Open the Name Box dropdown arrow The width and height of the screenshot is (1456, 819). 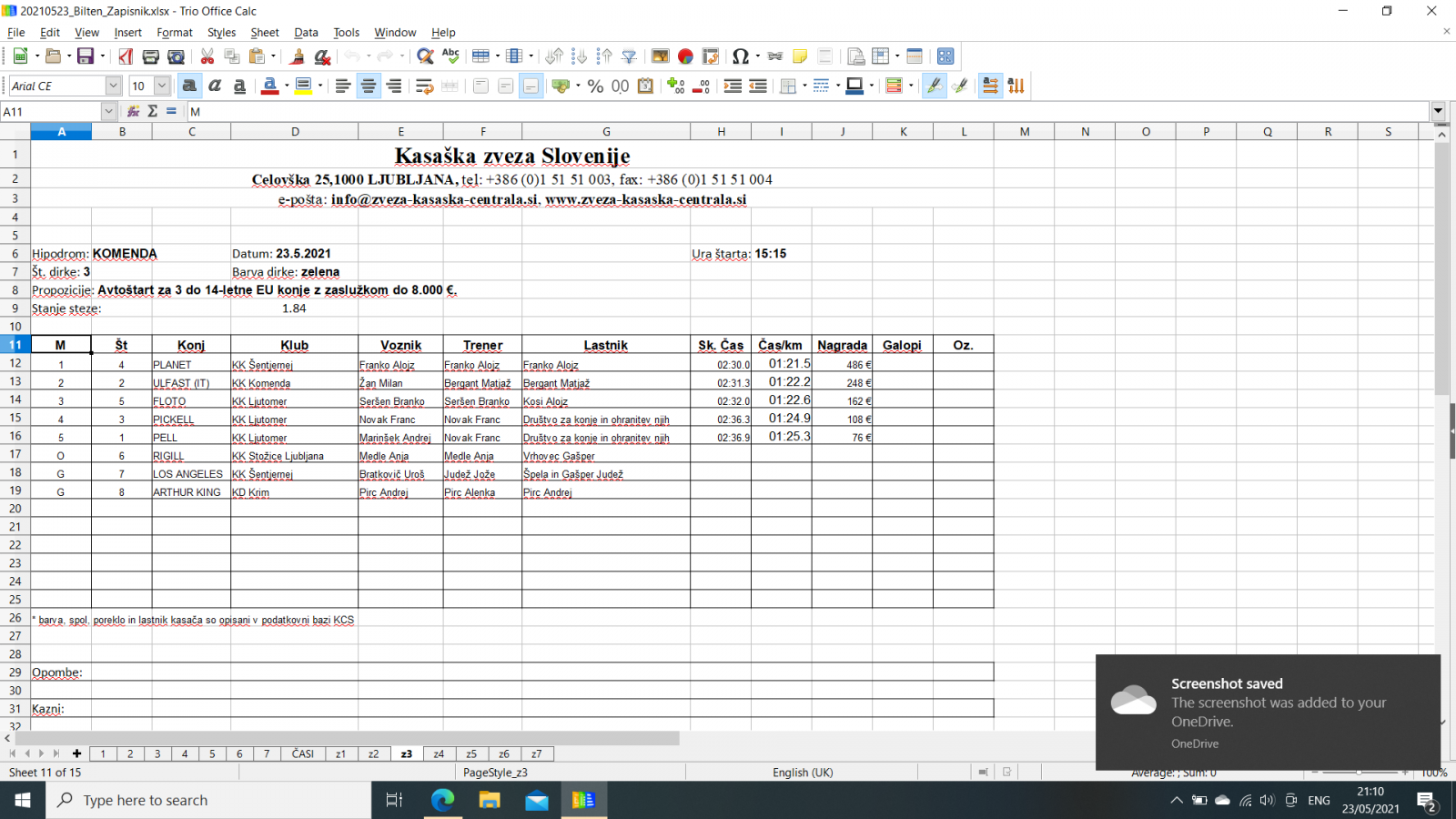(x=108, y=111)
